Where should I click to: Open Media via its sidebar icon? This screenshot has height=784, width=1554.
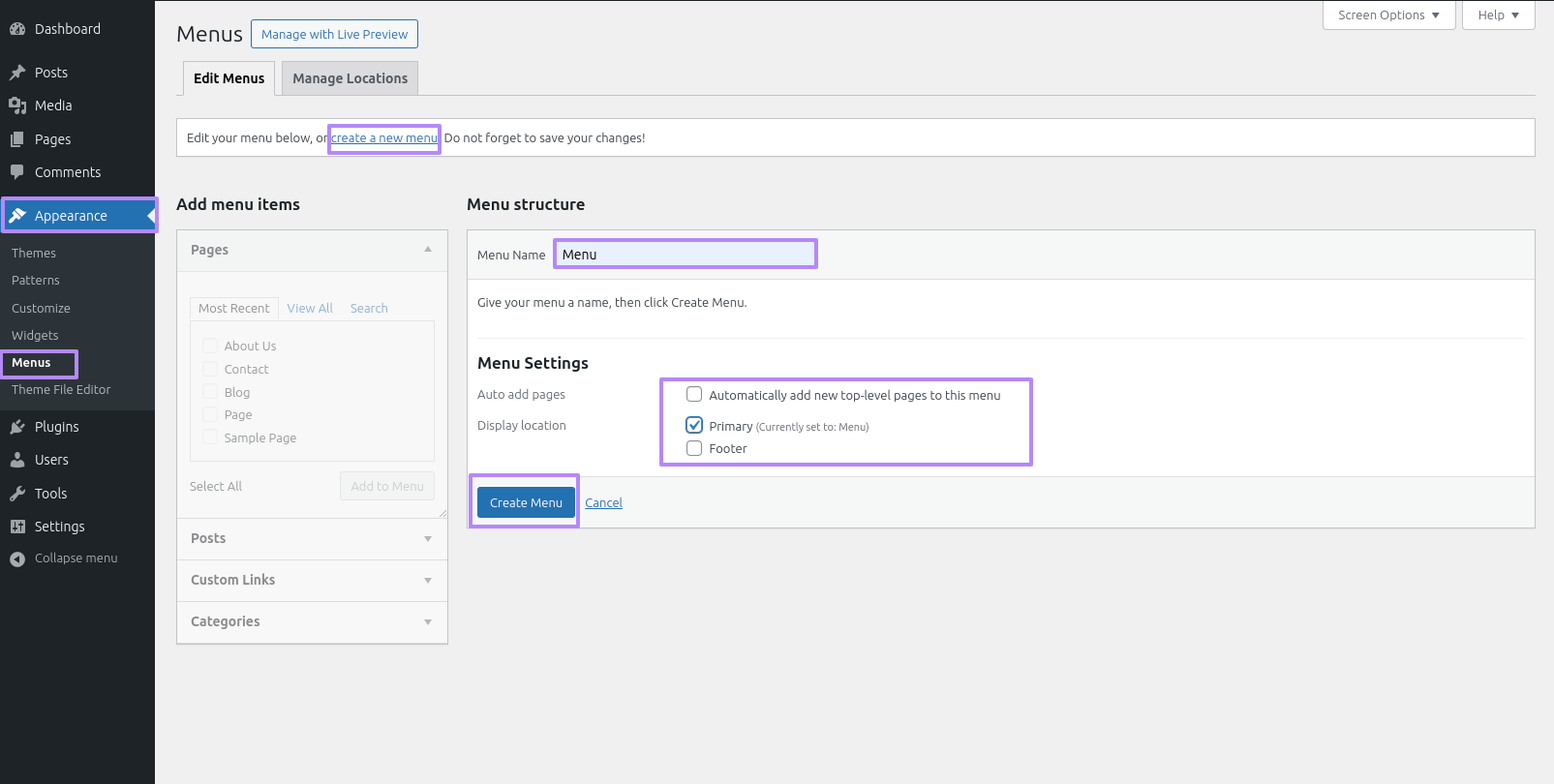tap(17, 106)
